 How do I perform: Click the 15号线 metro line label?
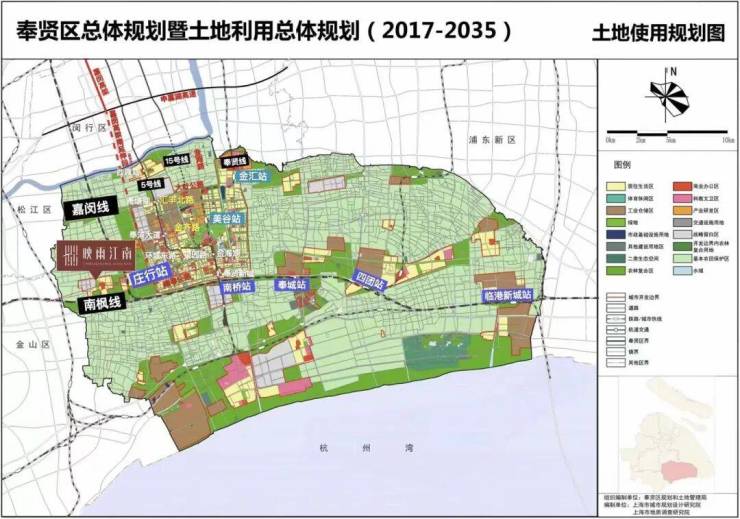tap(177, 160)
